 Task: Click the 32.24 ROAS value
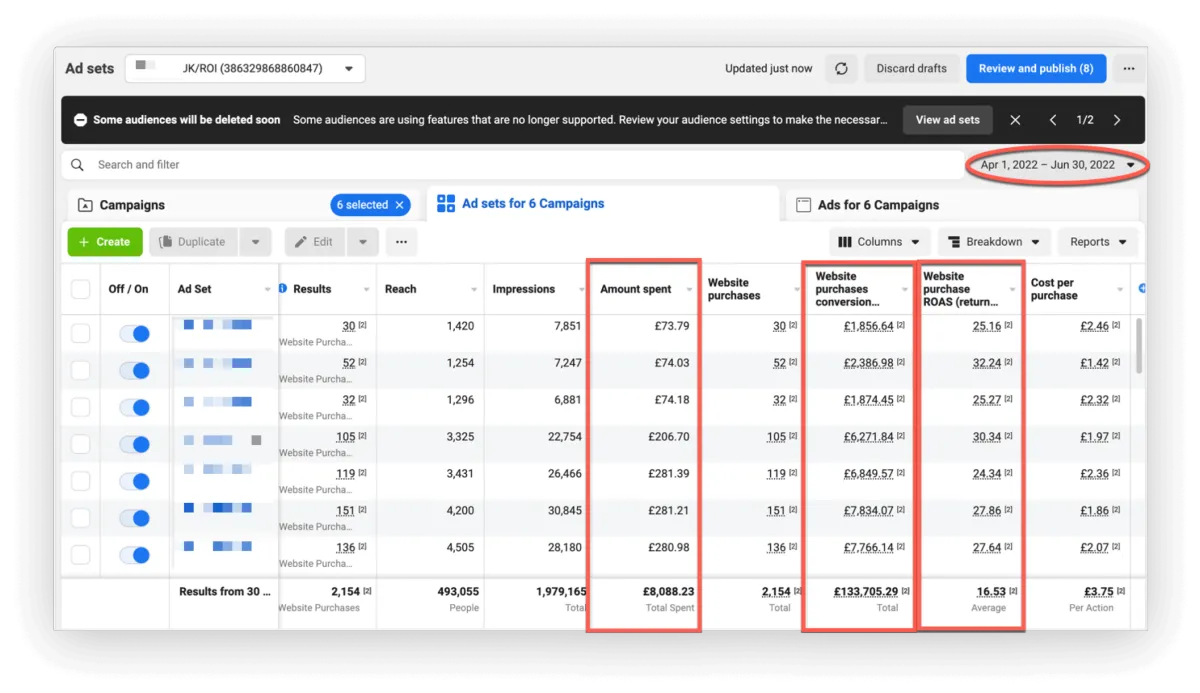point(986,363)
